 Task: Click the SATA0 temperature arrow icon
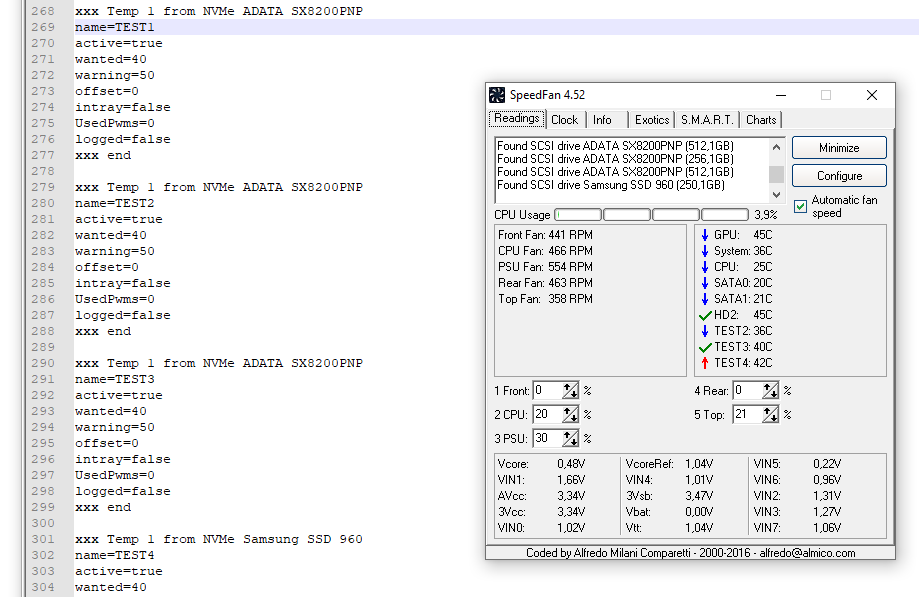[705, 283]
